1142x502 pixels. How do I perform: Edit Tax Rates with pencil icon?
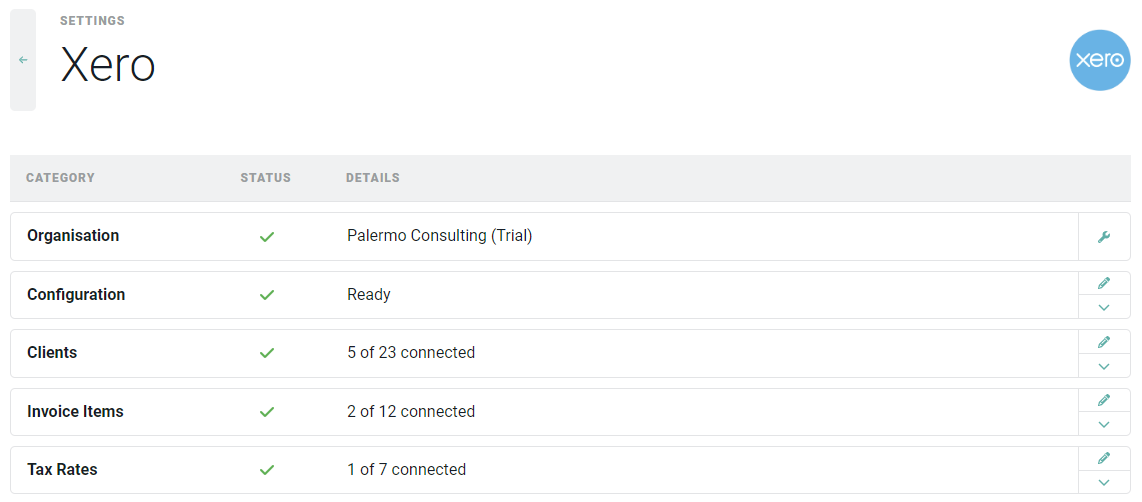1104,458
